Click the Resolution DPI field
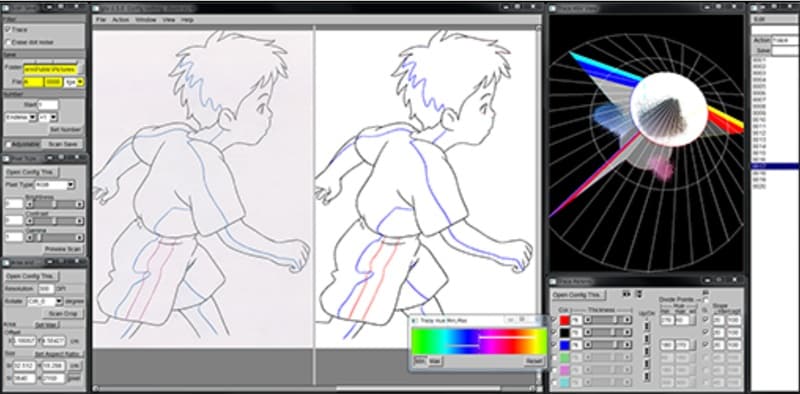Image resolution: width=800 pixels, height=394 pixels. pos(46,289)
